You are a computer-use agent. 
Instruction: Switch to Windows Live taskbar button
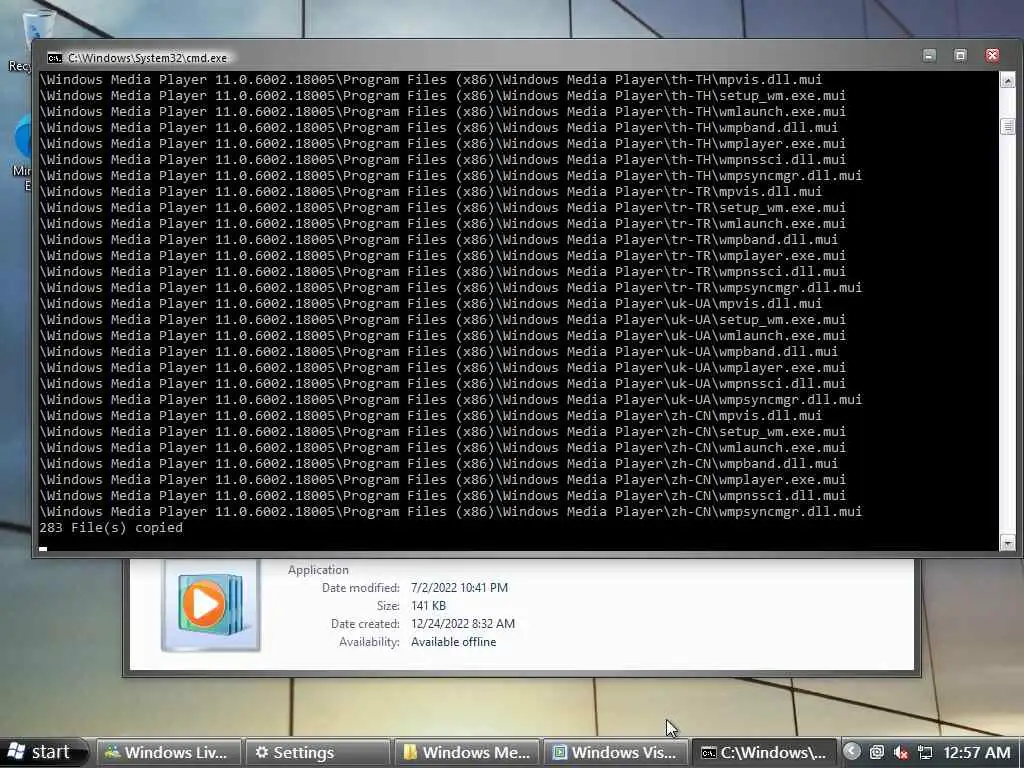click(169, 753)
